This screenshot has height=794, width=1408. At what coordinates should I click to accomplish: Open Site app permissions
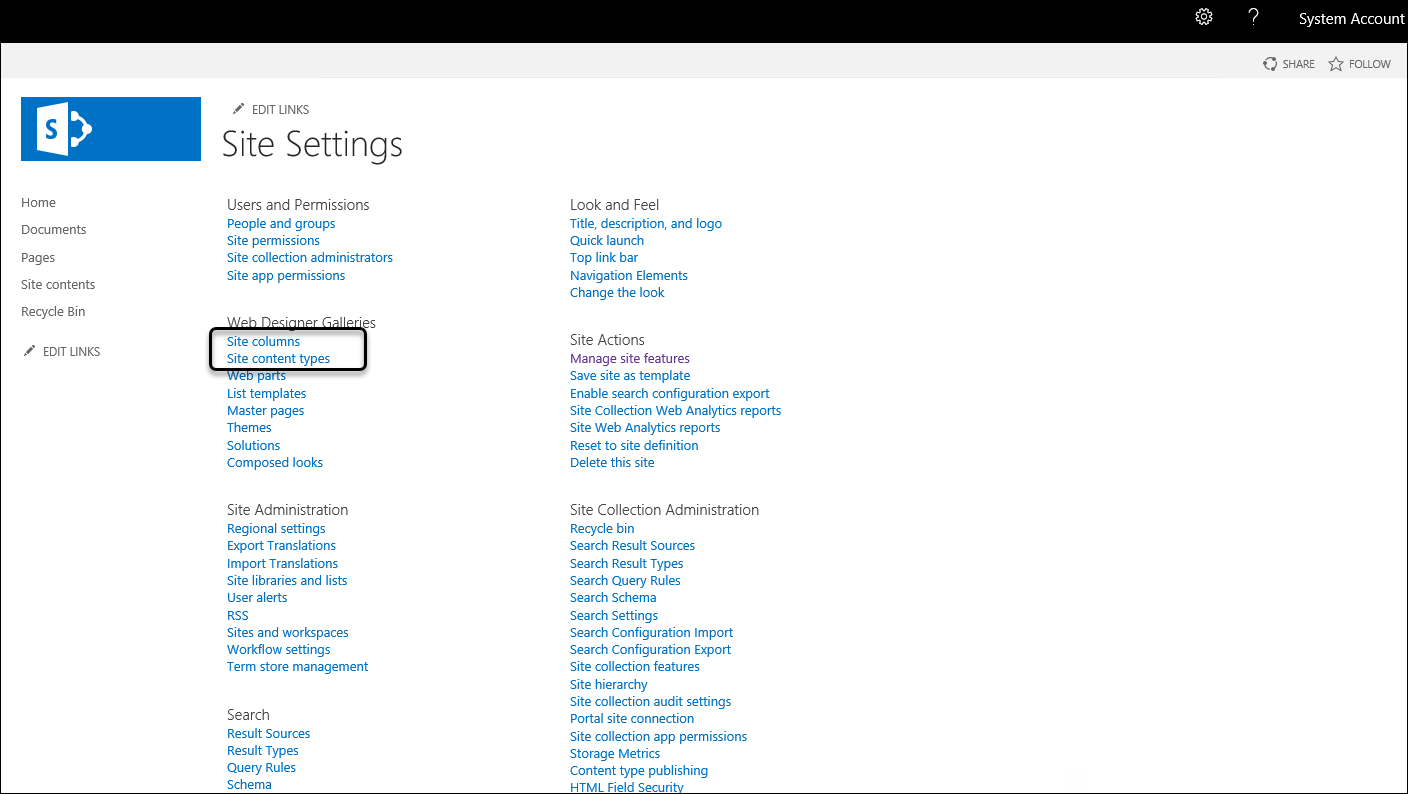click(286, 276)
